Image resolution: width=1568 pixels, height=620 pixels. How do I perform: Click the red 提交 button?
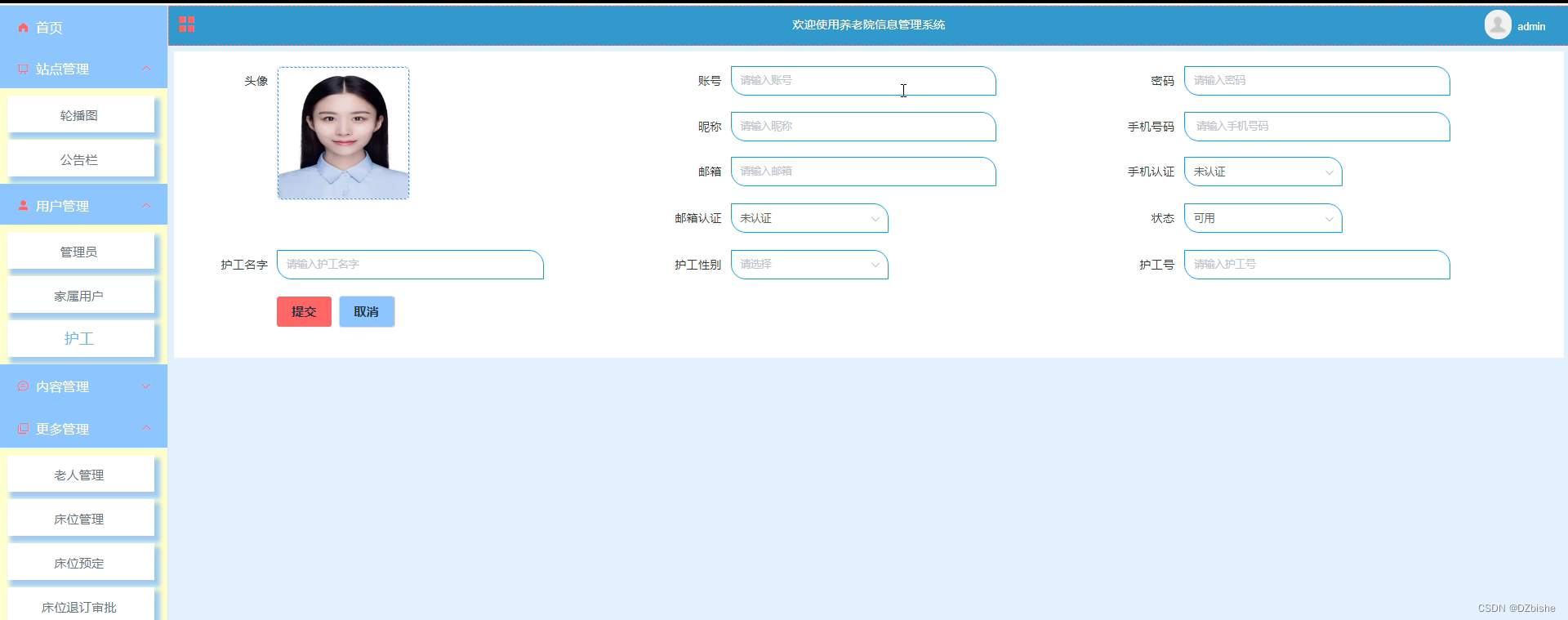304,311
